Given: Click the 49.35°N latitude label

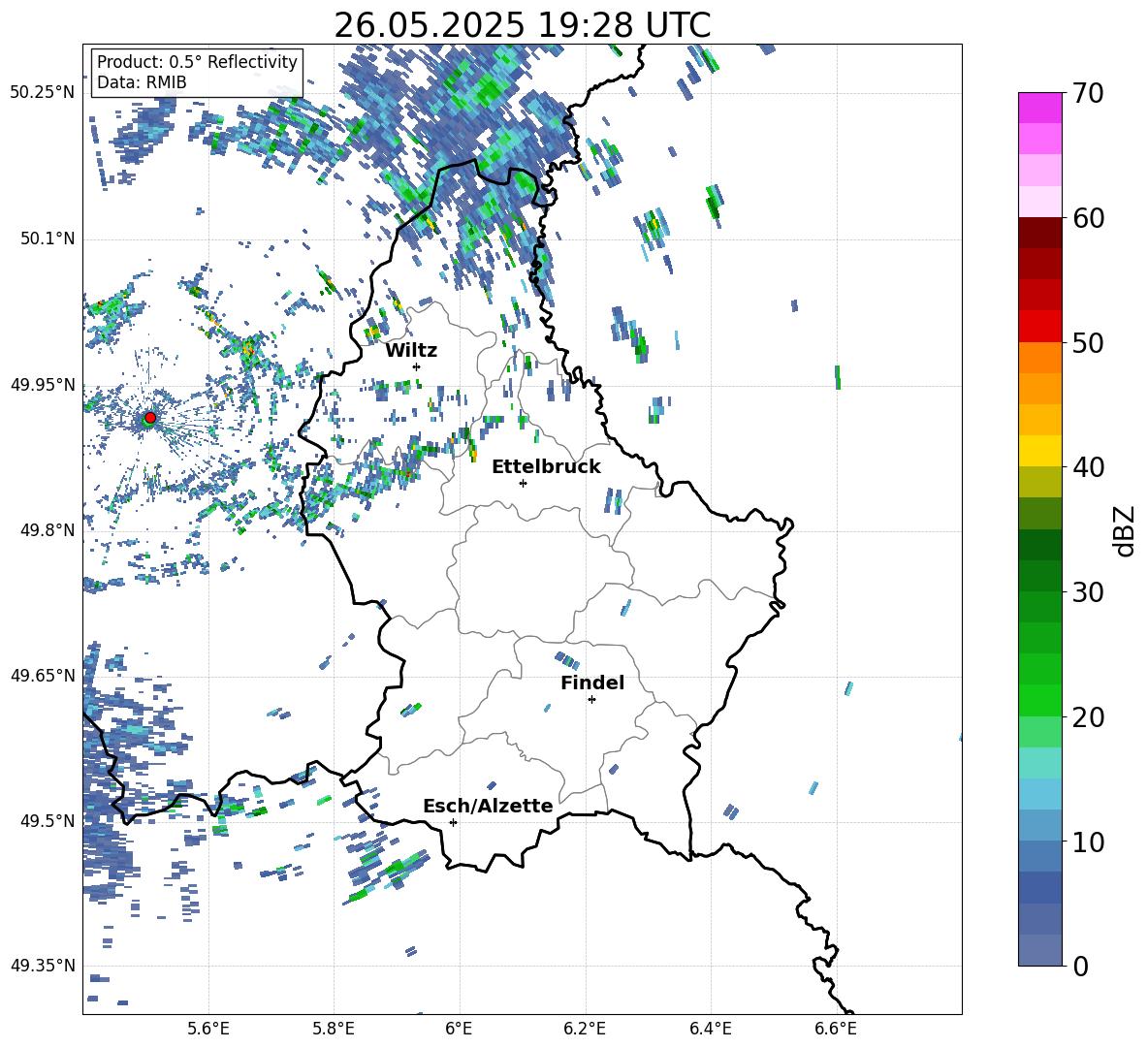Looking at the screenshot, I should point(43,966).
